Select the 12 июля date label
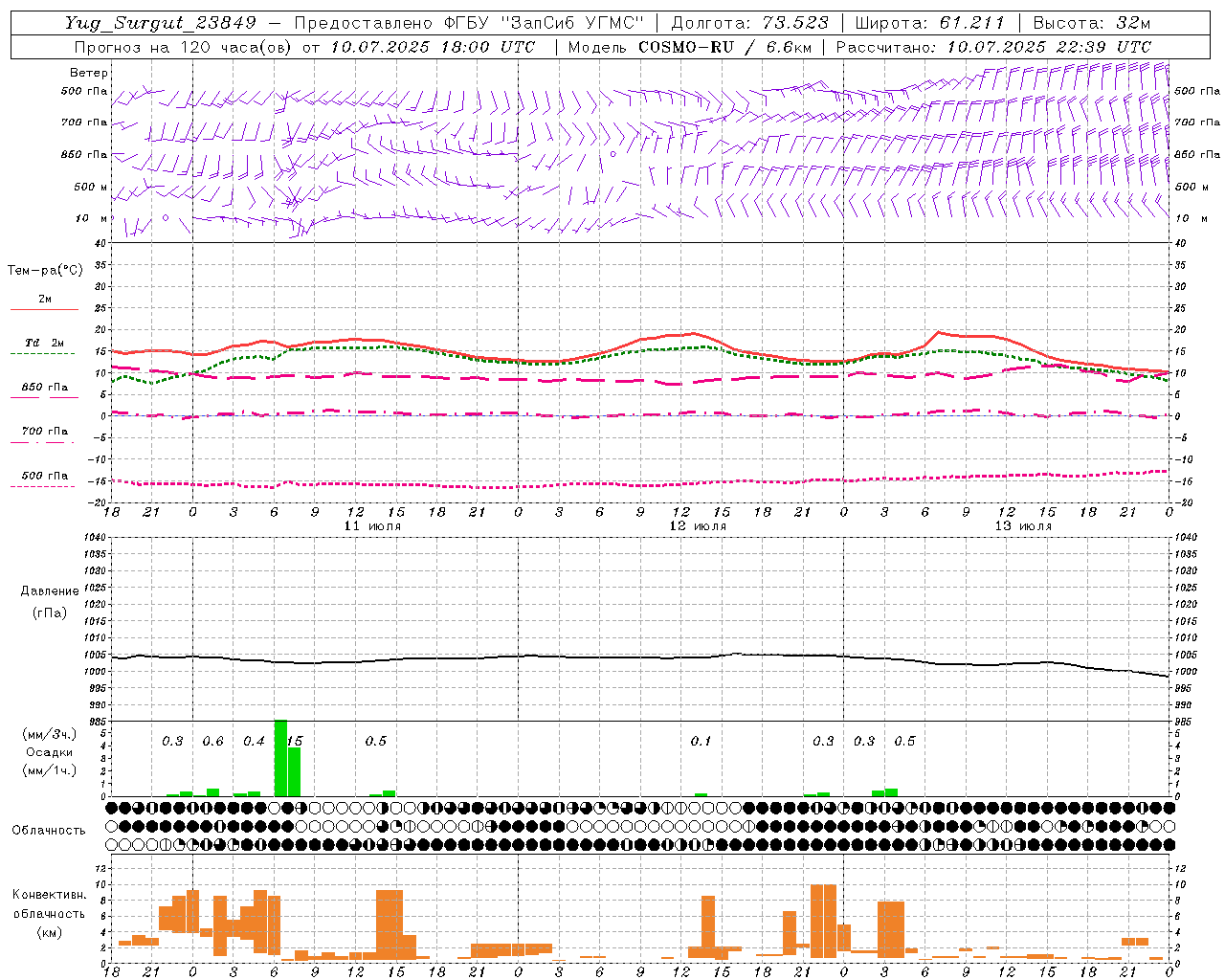 coord(698,526)
